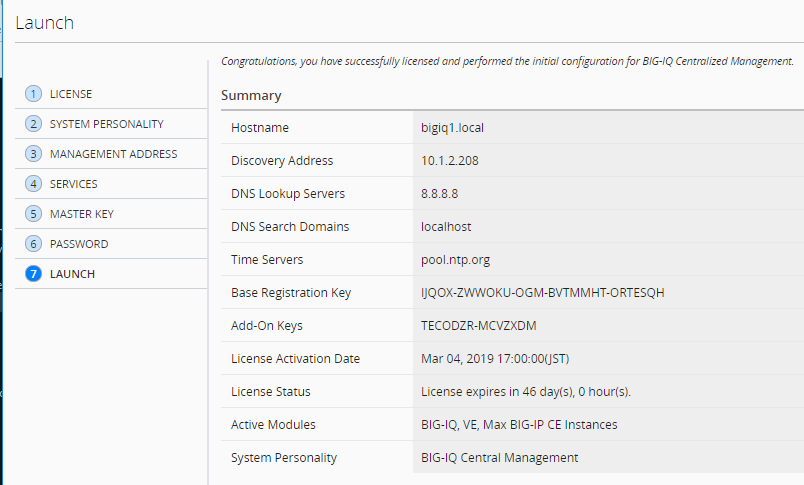The width and height of the screenshot is (804, 485).
Task: Click the Add-On Keys value TECODZR-MCVZXDM
Action: (478, 326)
